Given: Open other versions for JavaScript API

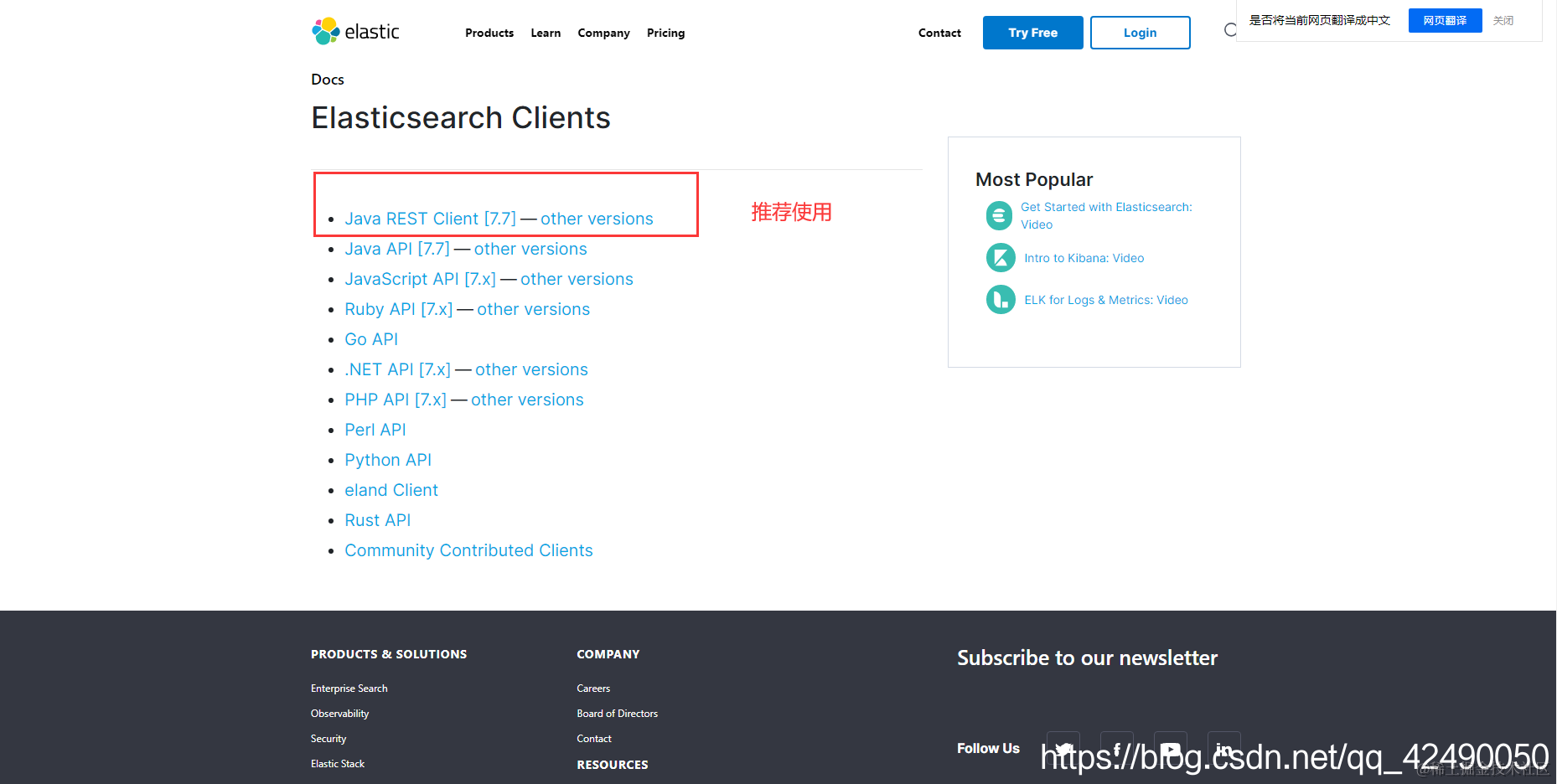Looking at the screenshot, I should click(577, 279).
